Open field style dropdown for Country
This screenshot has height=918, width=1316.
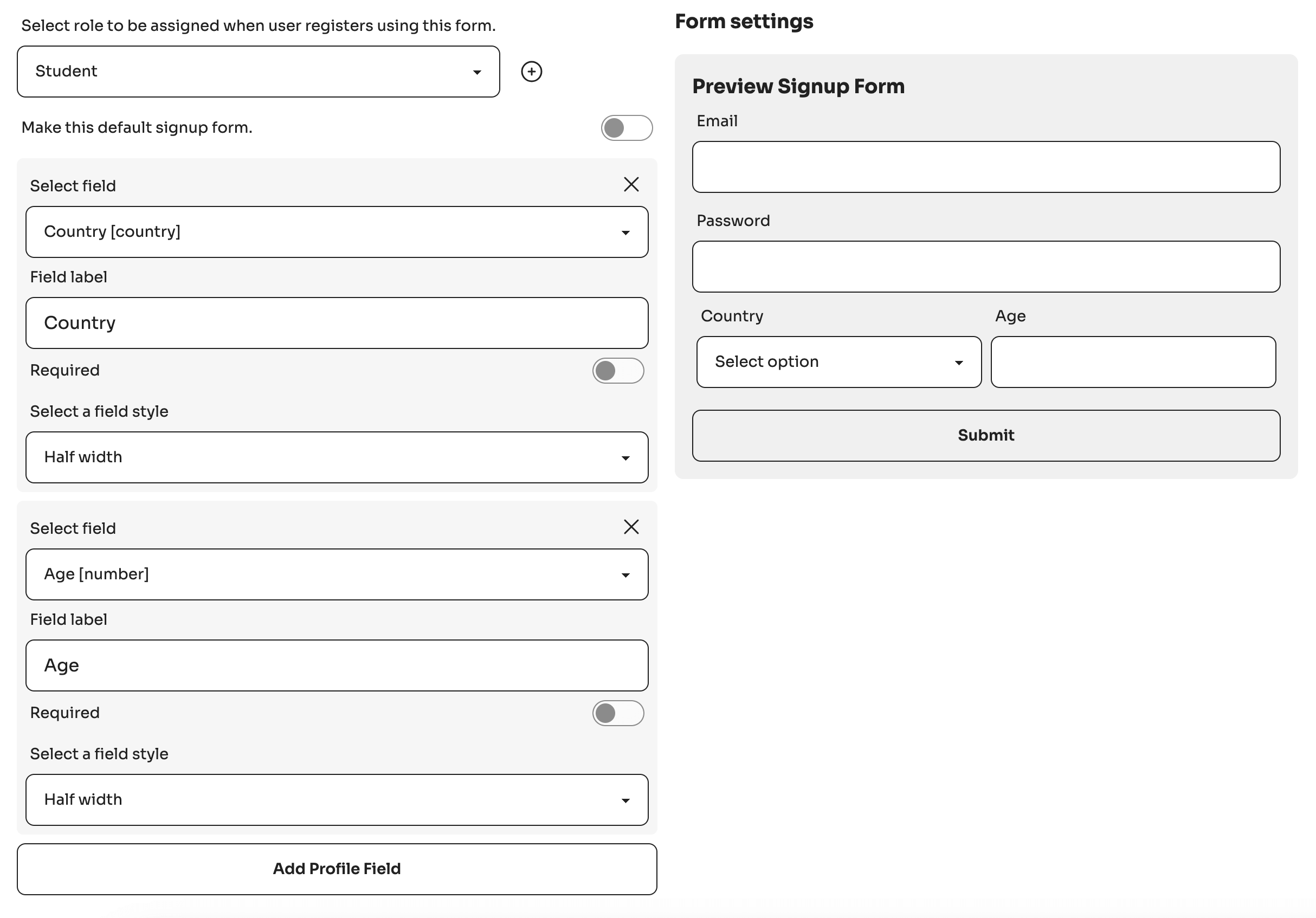coord(337,457)
